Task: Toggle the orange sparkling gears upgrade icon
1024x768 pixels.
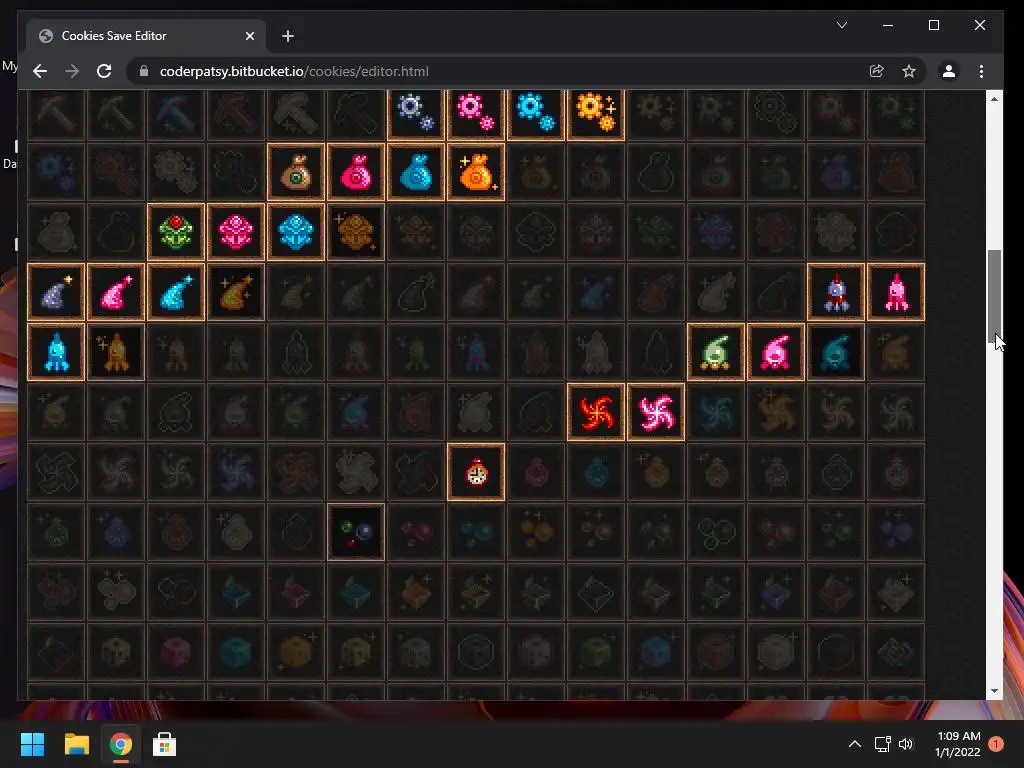Action: point(596,114)
